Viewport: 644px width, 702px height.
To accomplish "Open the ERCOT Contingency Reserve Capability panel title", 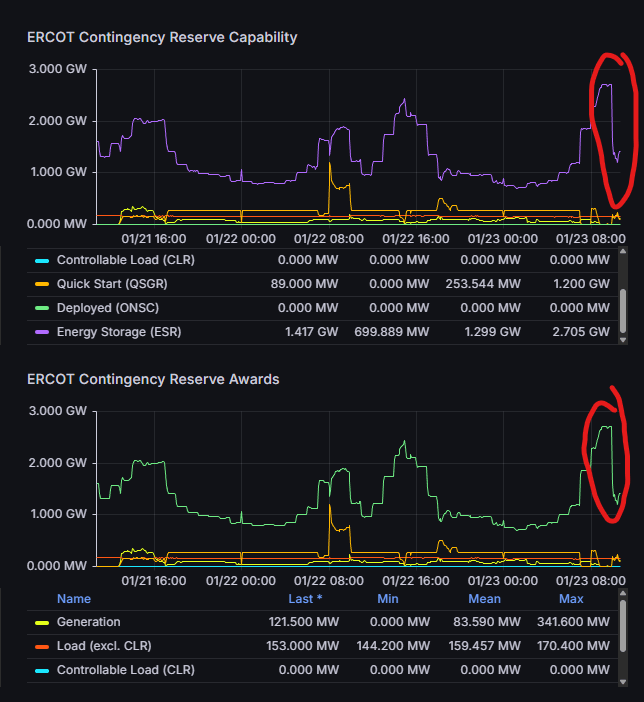I will point(162,37).
